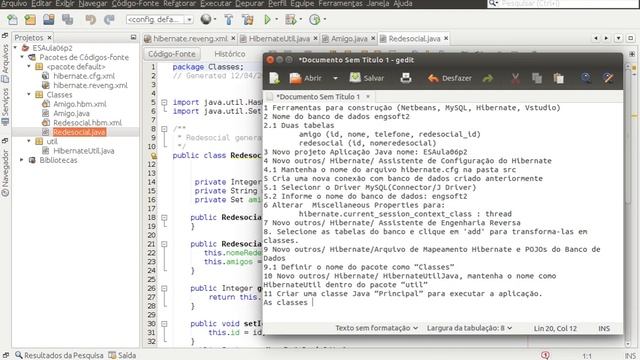640x360 pixels.
Task: Click the green redo arrow in gedit
Action: 488,78
